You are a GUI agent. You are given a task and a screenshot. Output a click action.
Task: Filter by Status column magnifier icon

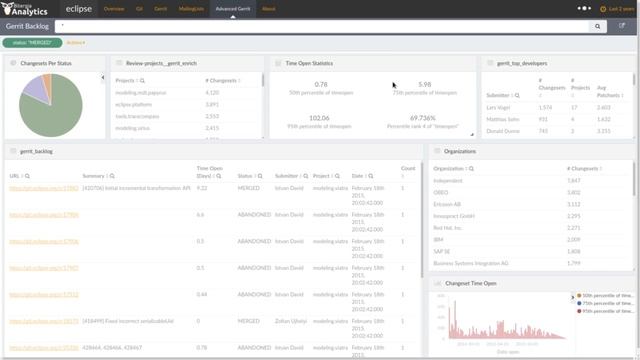click(260, 176)
